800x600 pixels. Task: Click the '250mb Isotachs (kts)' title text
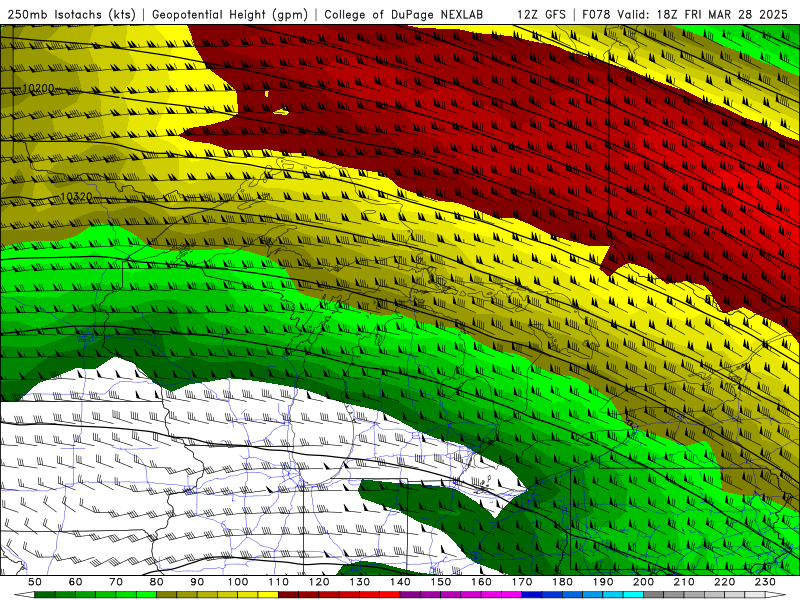pos(72,14)
